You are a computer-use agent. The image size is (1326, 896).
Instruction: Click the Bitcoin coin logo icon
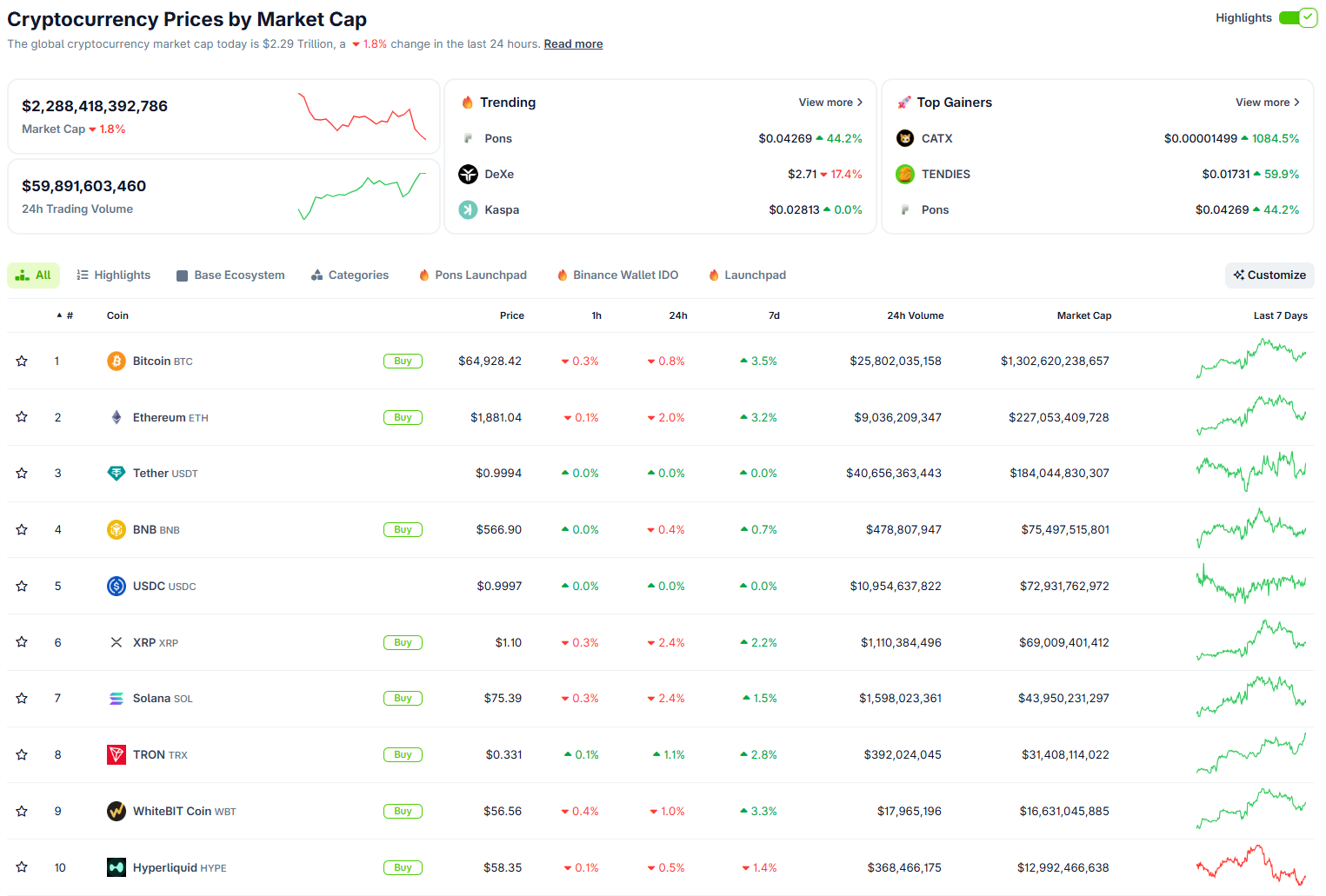click(117, 361)
